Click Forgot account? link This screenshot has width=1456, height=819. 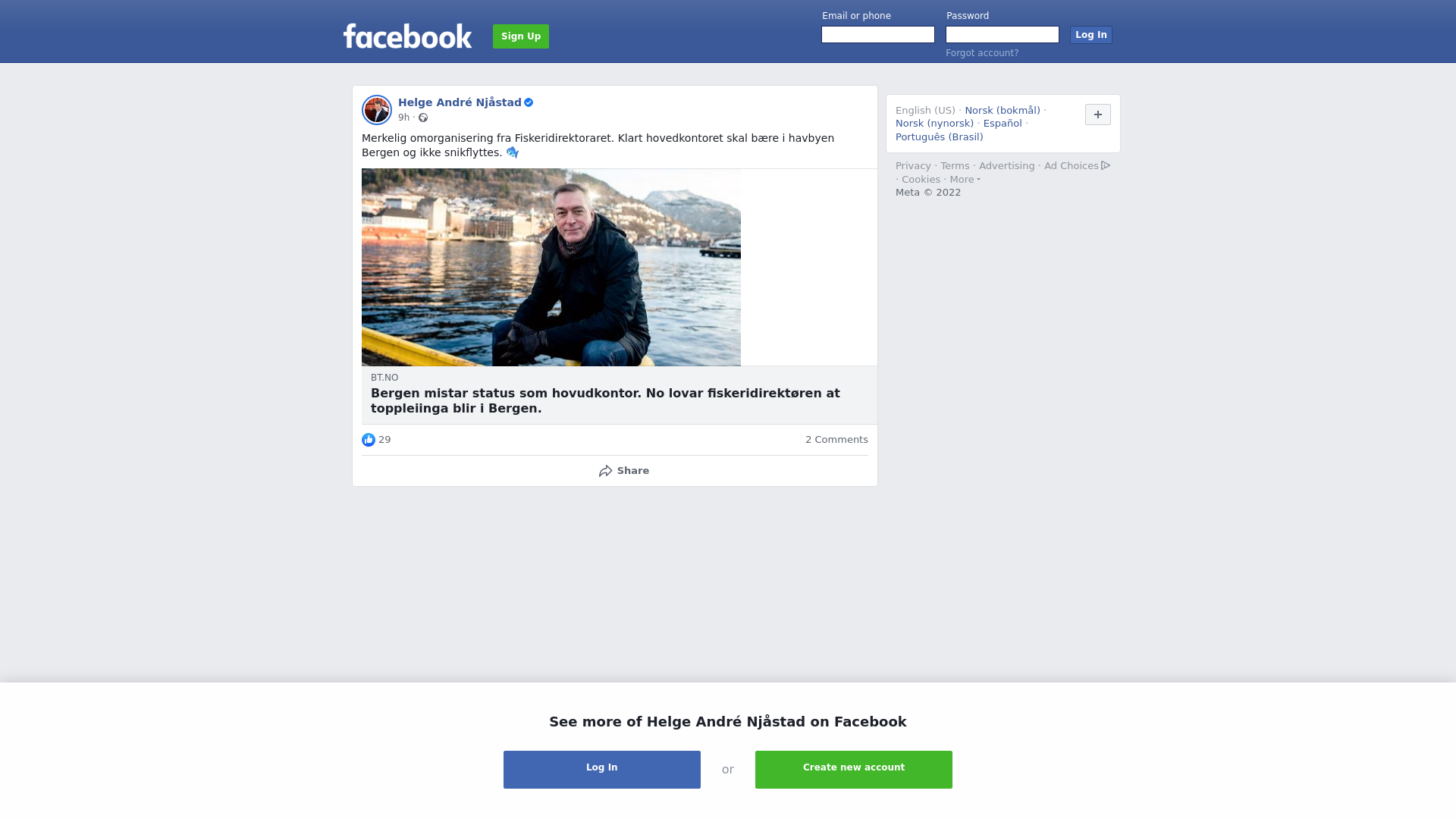[982, 53]
